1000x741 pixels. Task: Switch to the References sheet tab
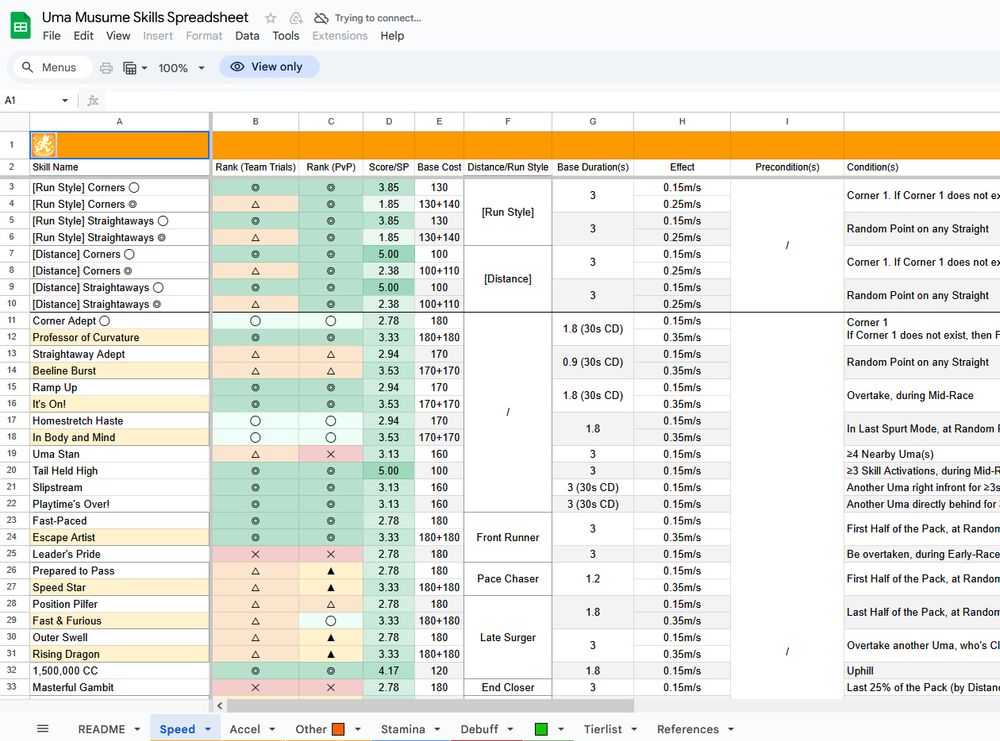tap(688, 729)
